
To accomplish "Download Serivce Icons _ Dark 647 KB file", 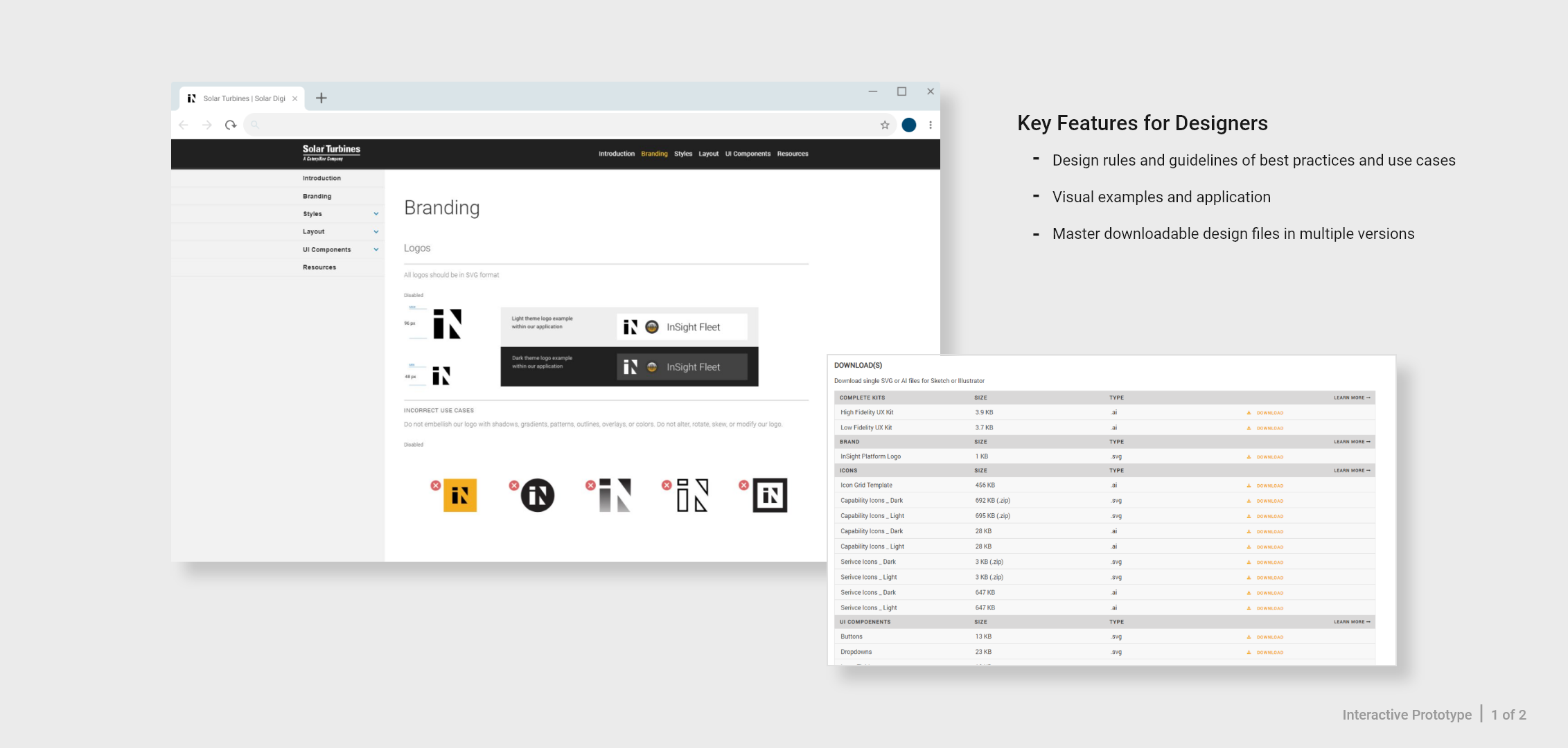I will pyautogui.click(x=1265, y=593).
